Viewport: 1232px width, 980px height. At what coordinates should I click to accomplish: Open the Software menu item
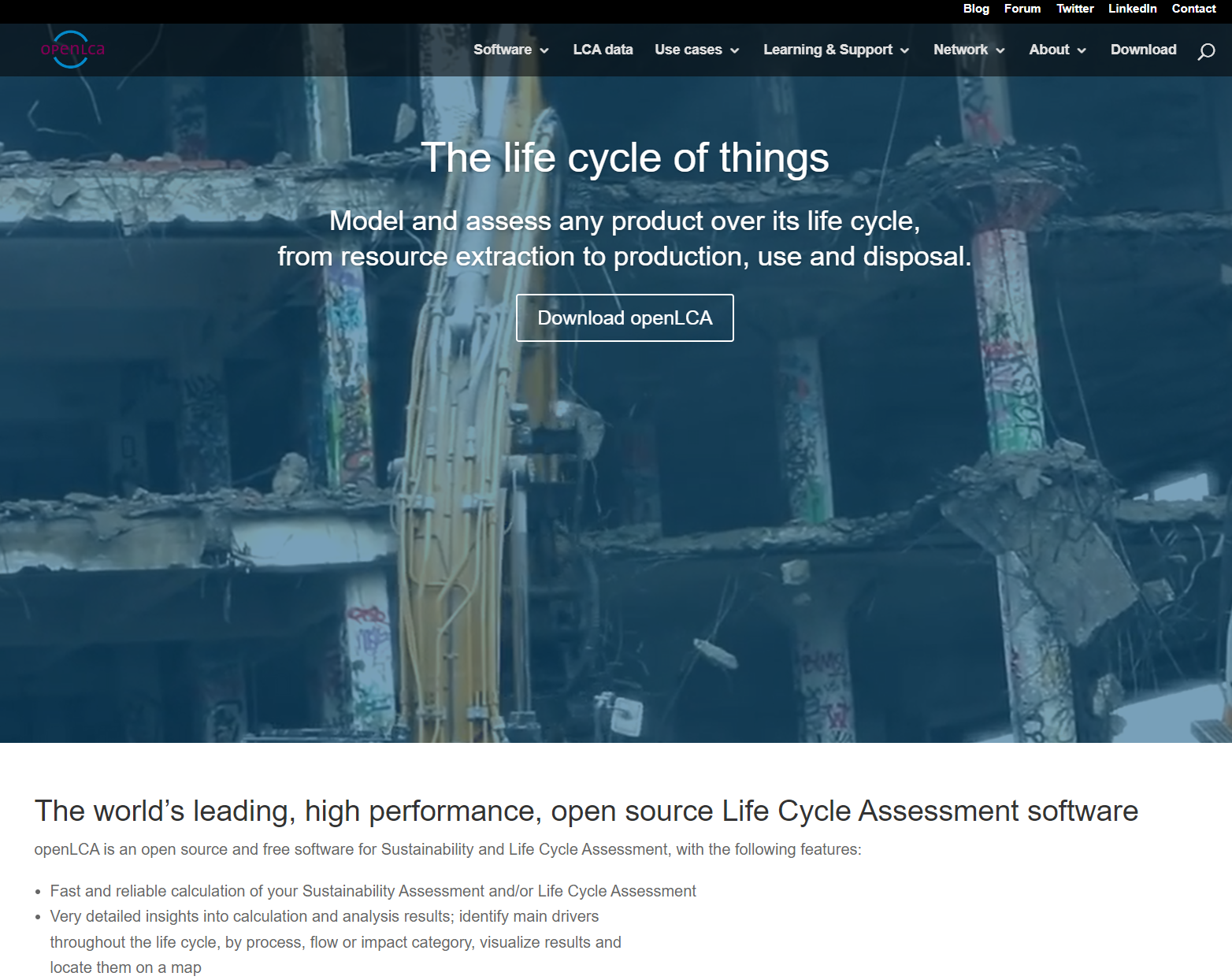(x=503, y=50)
